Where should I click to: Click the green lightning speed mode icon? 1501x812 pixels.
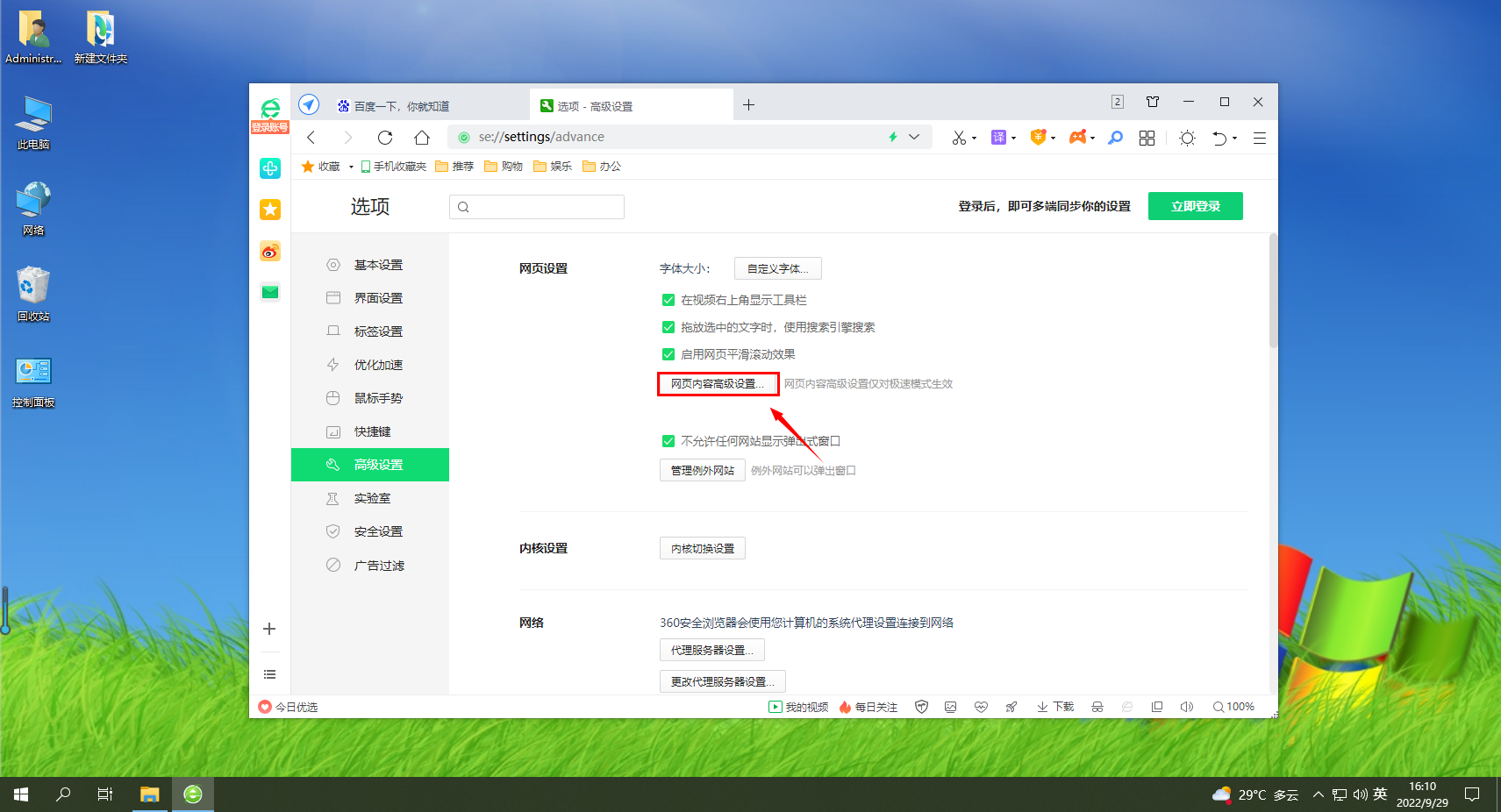tap(893, 137)
